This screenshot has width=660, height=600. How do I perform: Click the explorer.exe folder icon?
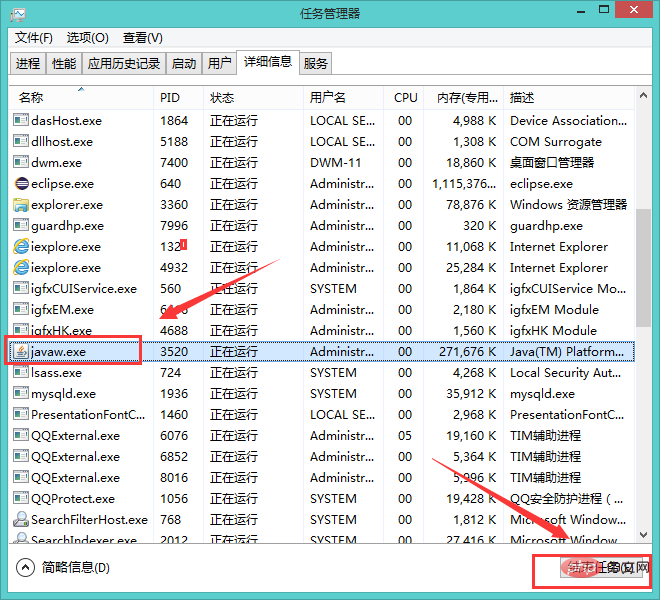click(21, 204)
